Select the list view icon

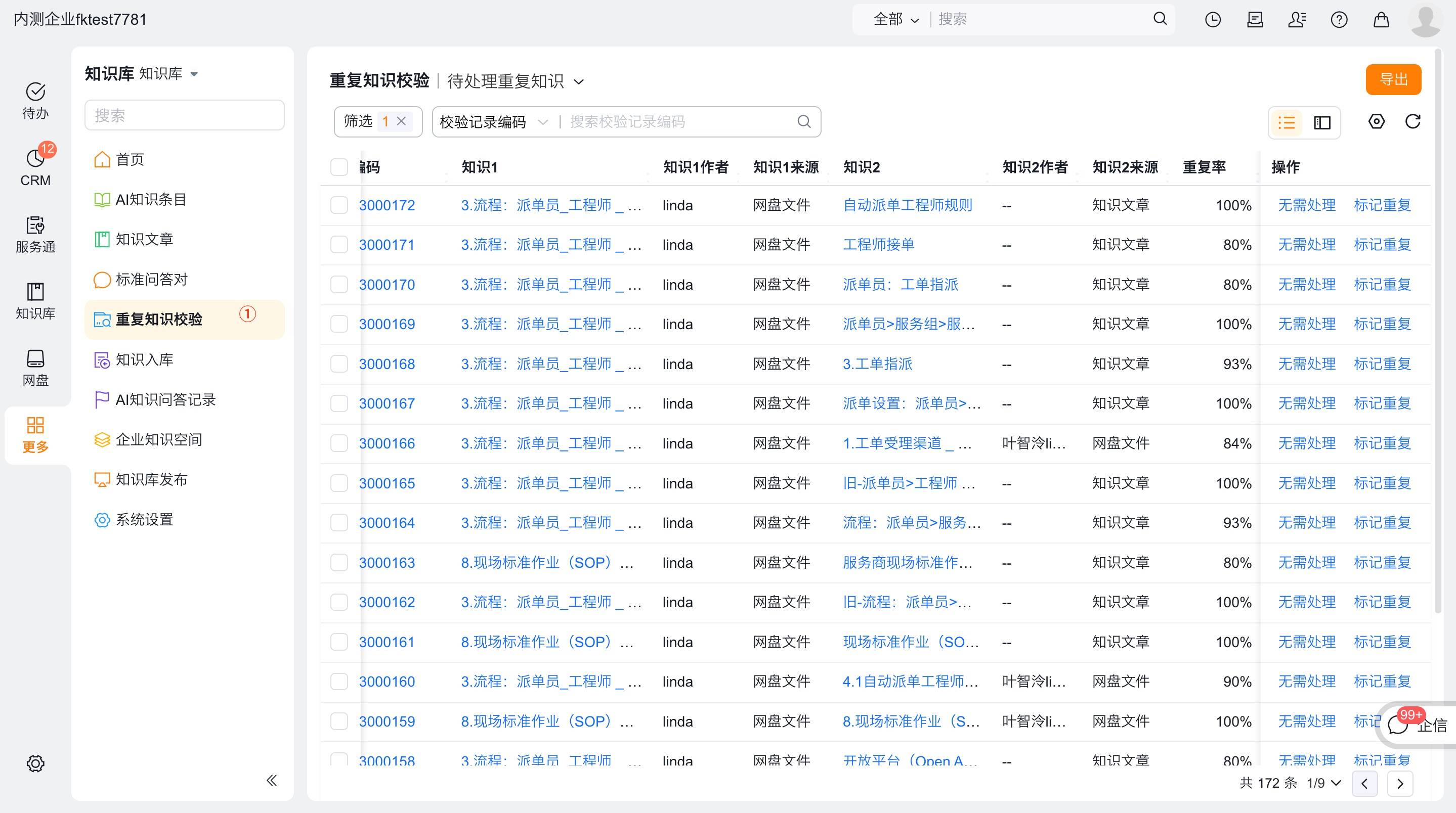(1287, 122)
